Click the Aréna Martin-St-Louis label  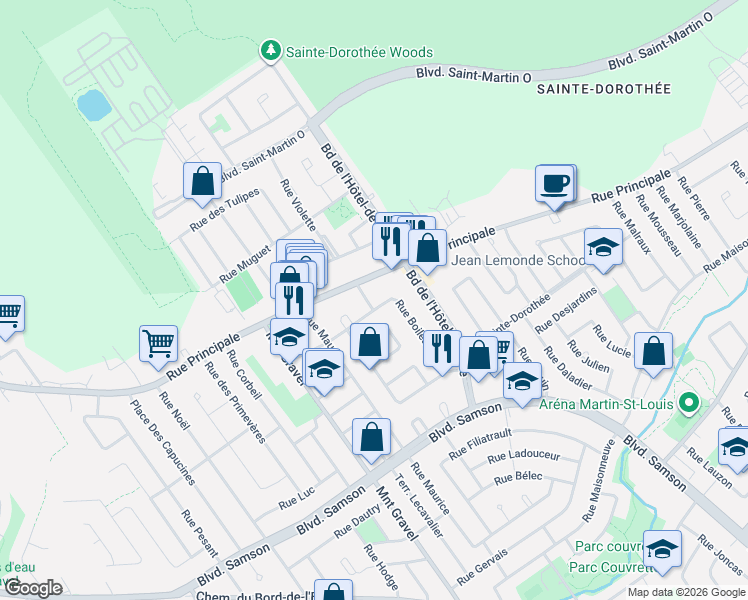[606, 404]
